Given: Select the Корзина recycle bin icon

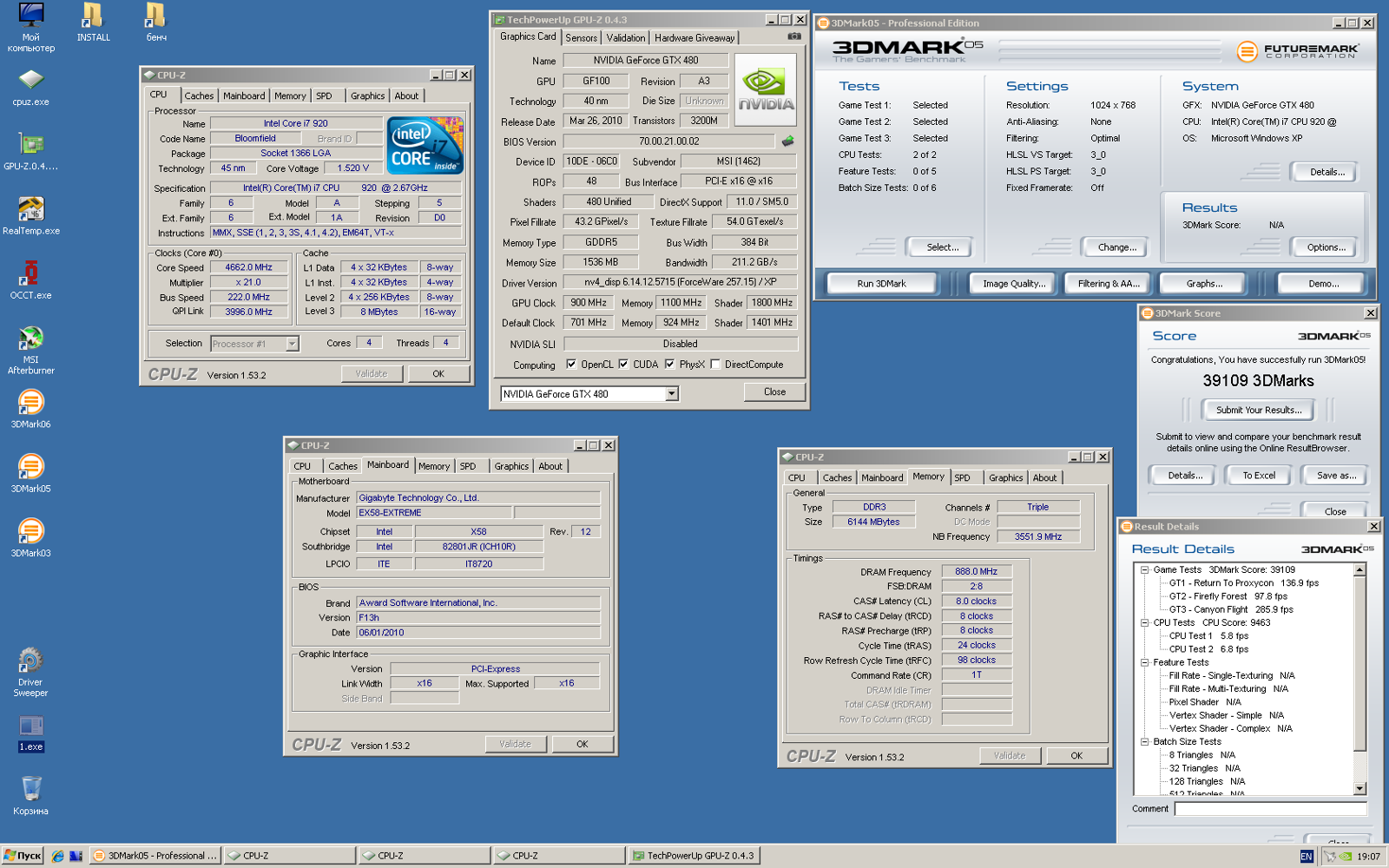Looking at the screenshot, I should (31, 796).
